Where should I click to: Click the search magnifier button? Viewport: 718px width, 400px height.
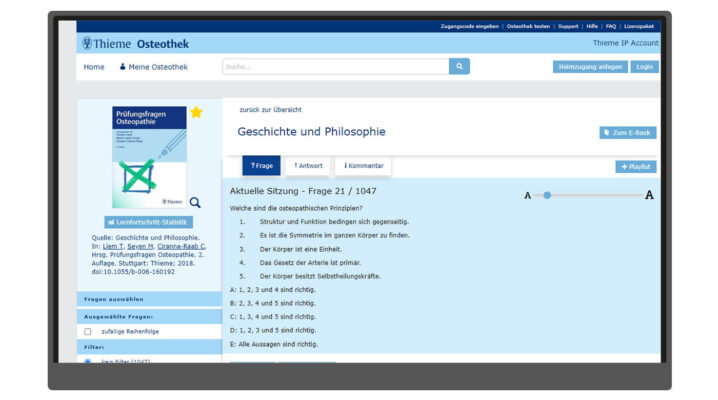[x=459, y=66]
